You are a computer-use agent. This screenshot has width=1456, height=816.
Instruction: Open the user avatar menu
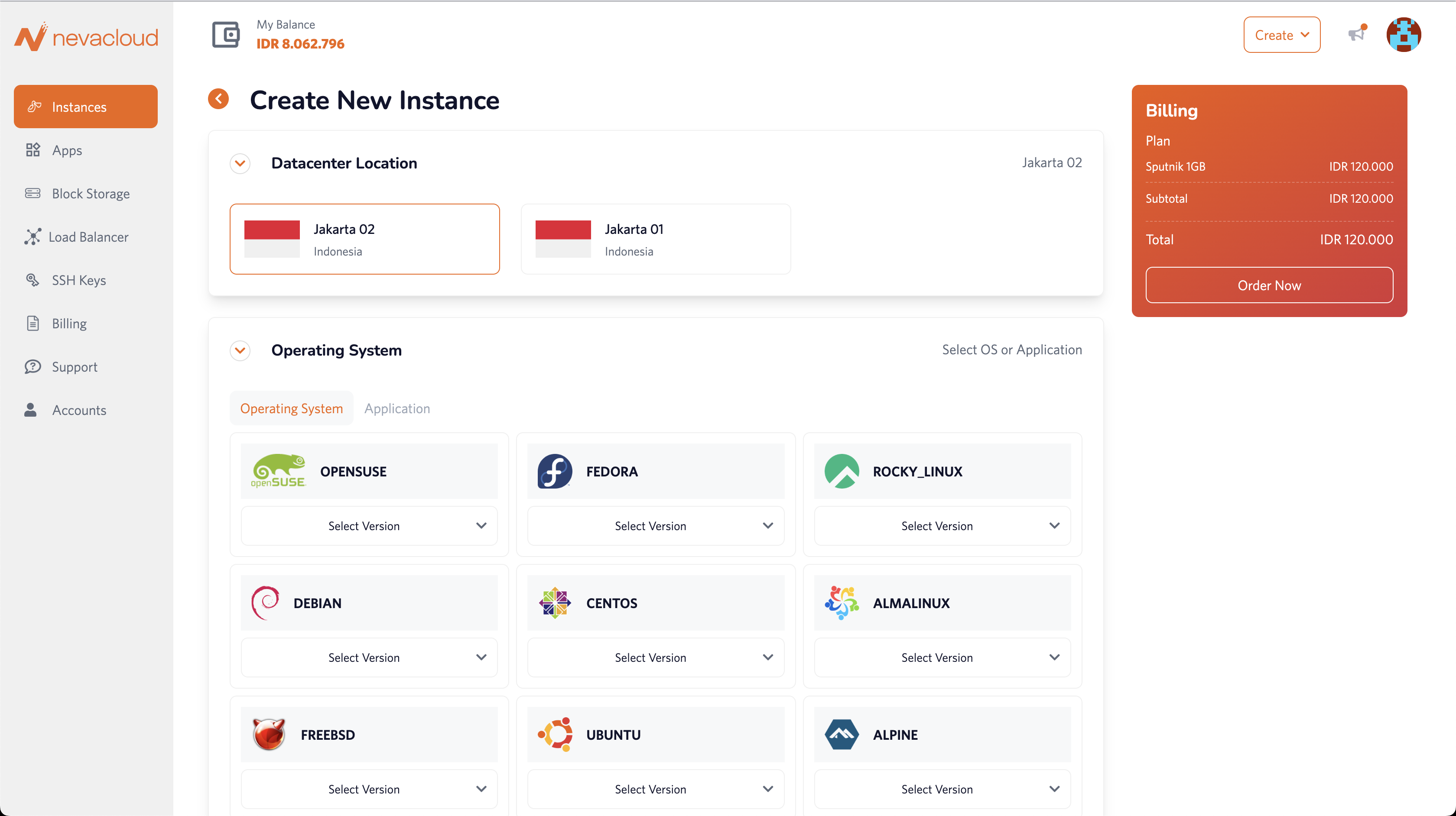(1404, 35)
